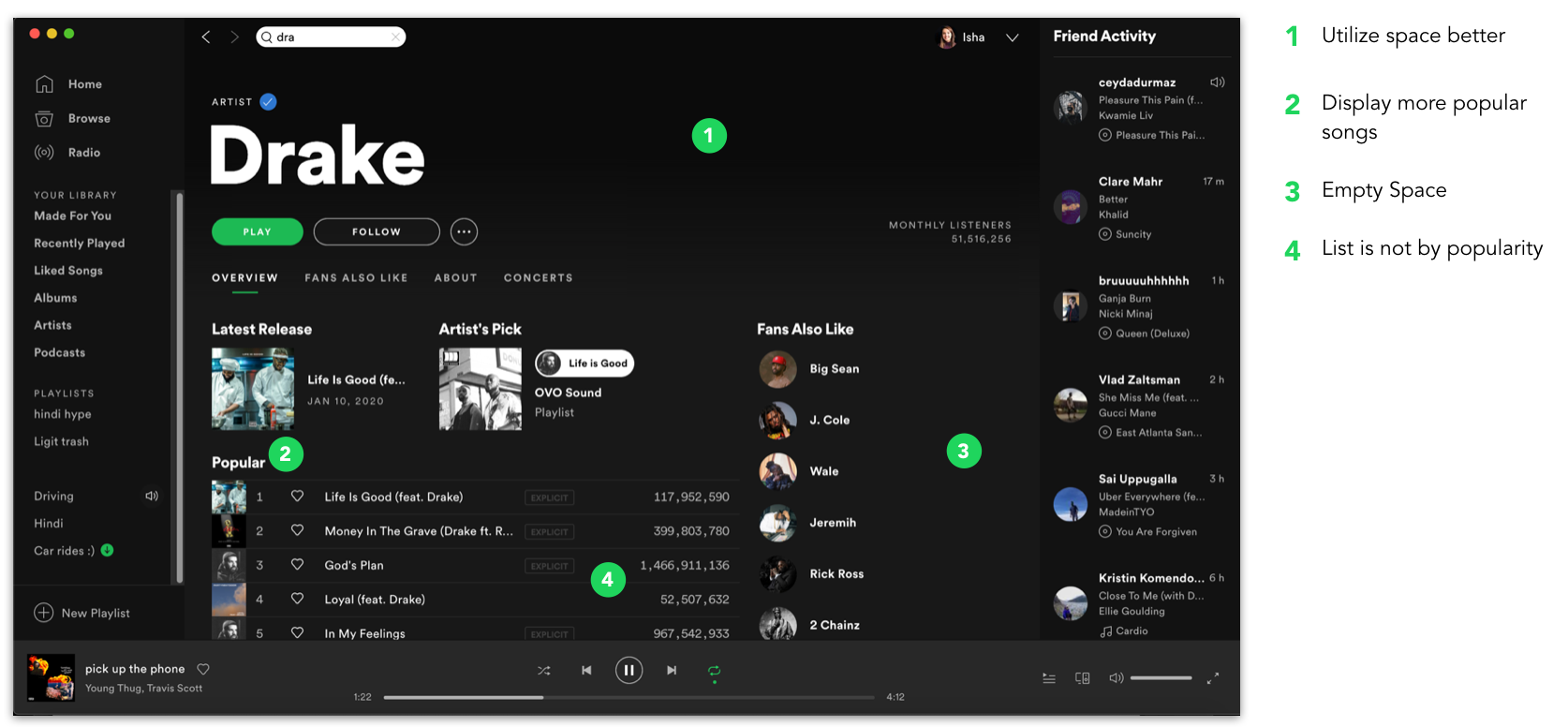
Task: Open Jeremih artist page
Action: (x=833, y=523)
